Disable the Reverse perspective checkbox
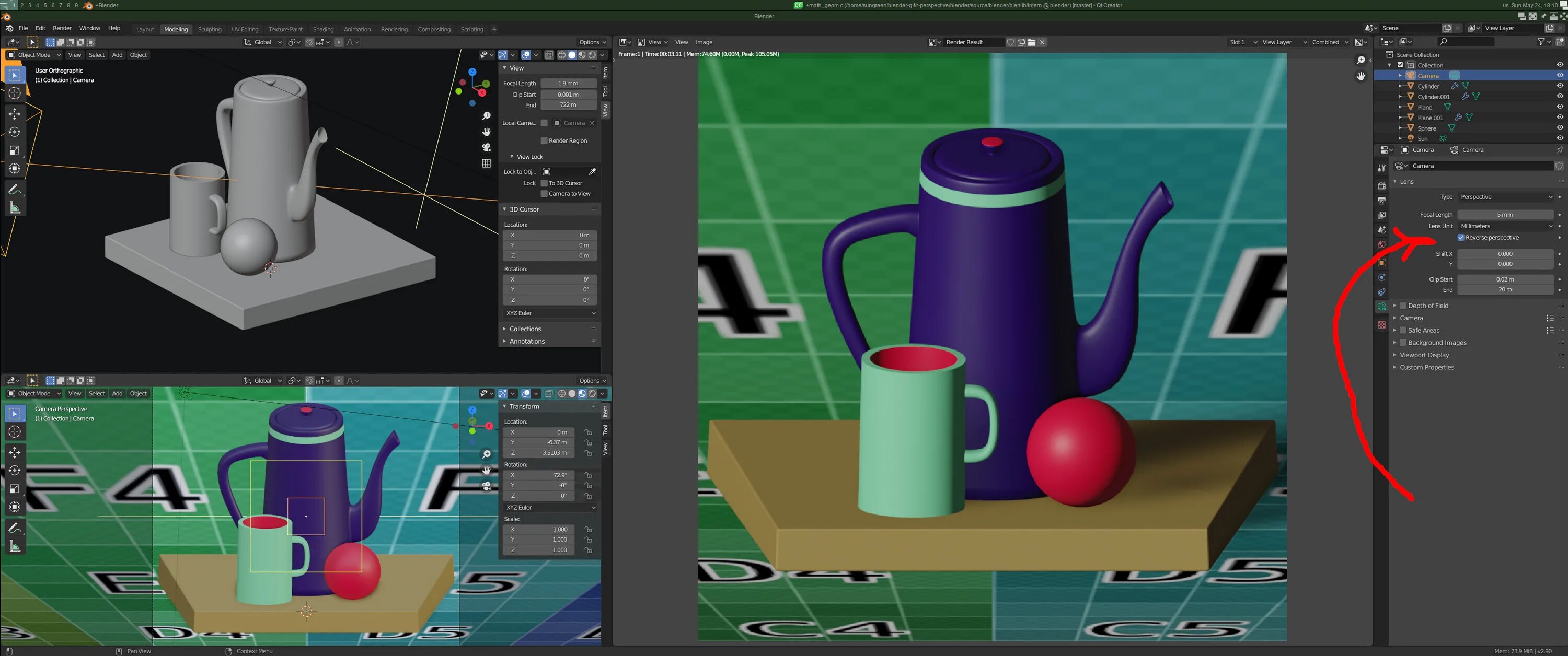This screenshot has width=1568, height=656. (1461, 237)
